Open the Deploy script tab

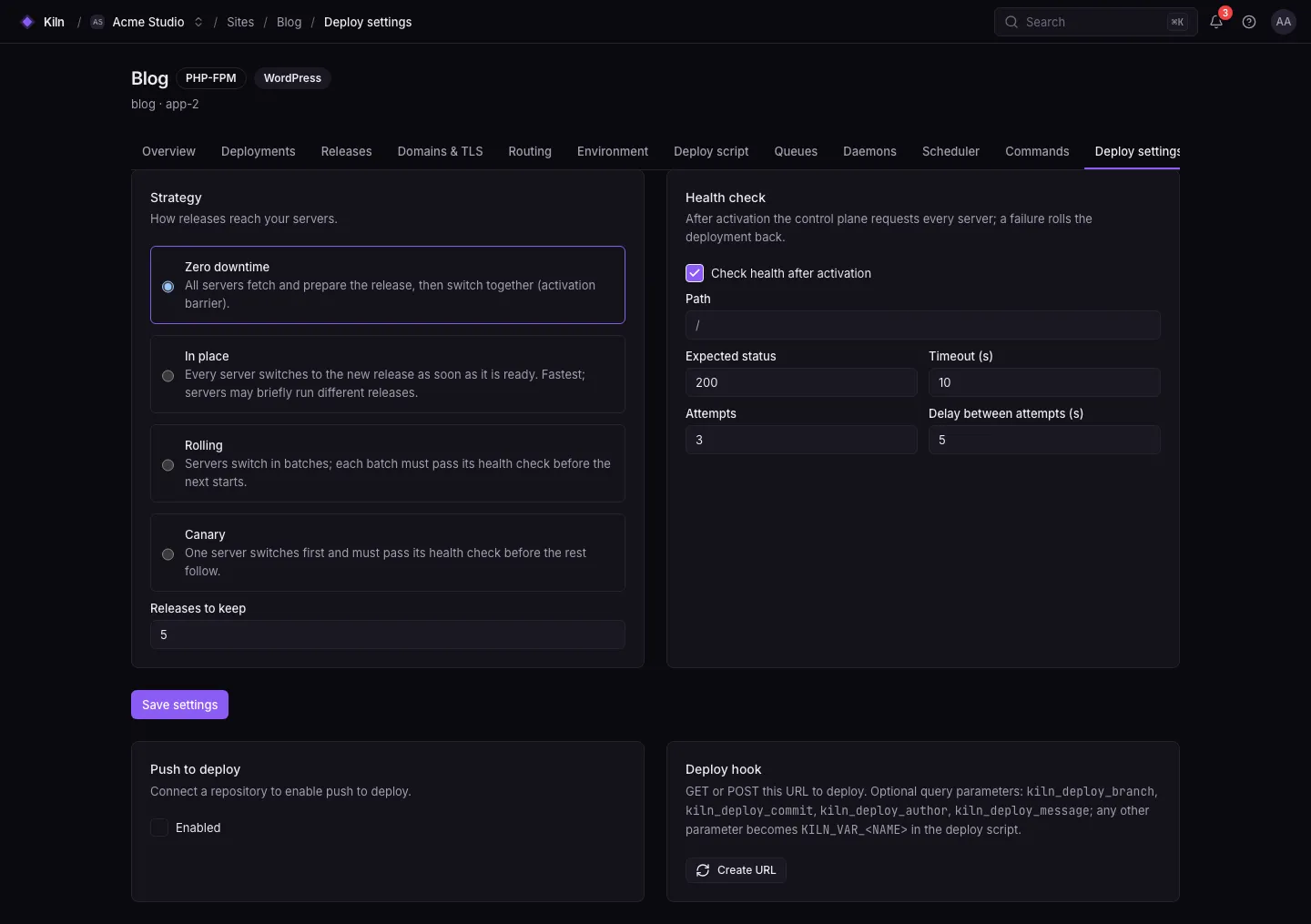(711, 151)
